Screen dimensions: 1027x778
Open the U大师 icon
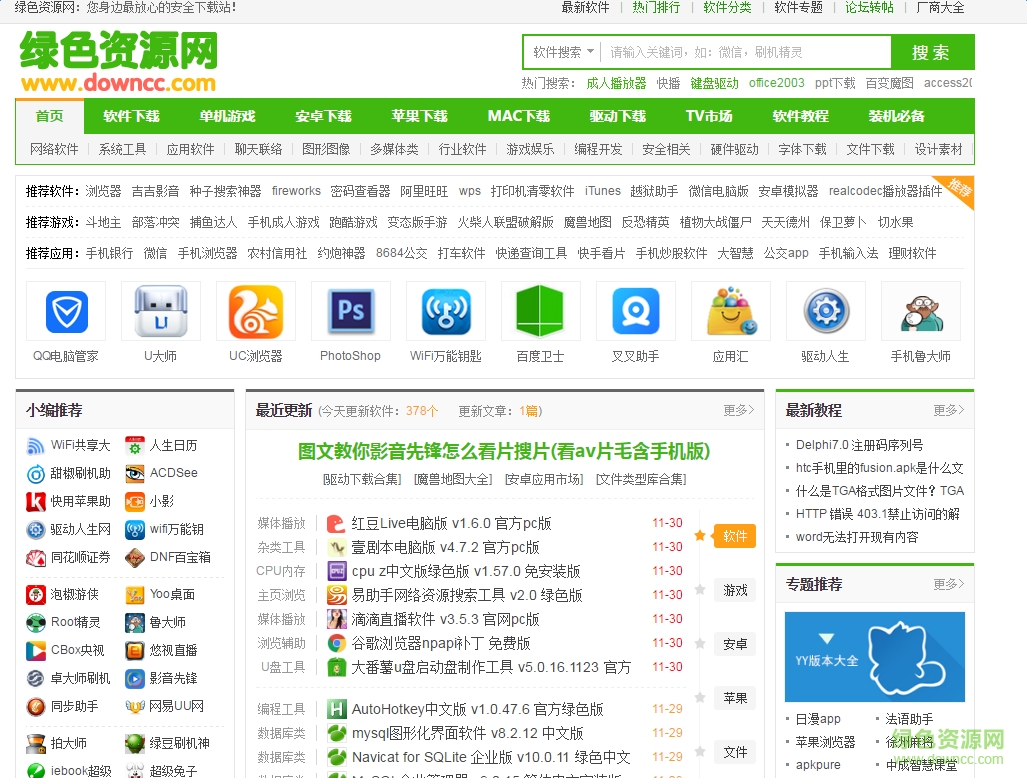pos(160,311)
